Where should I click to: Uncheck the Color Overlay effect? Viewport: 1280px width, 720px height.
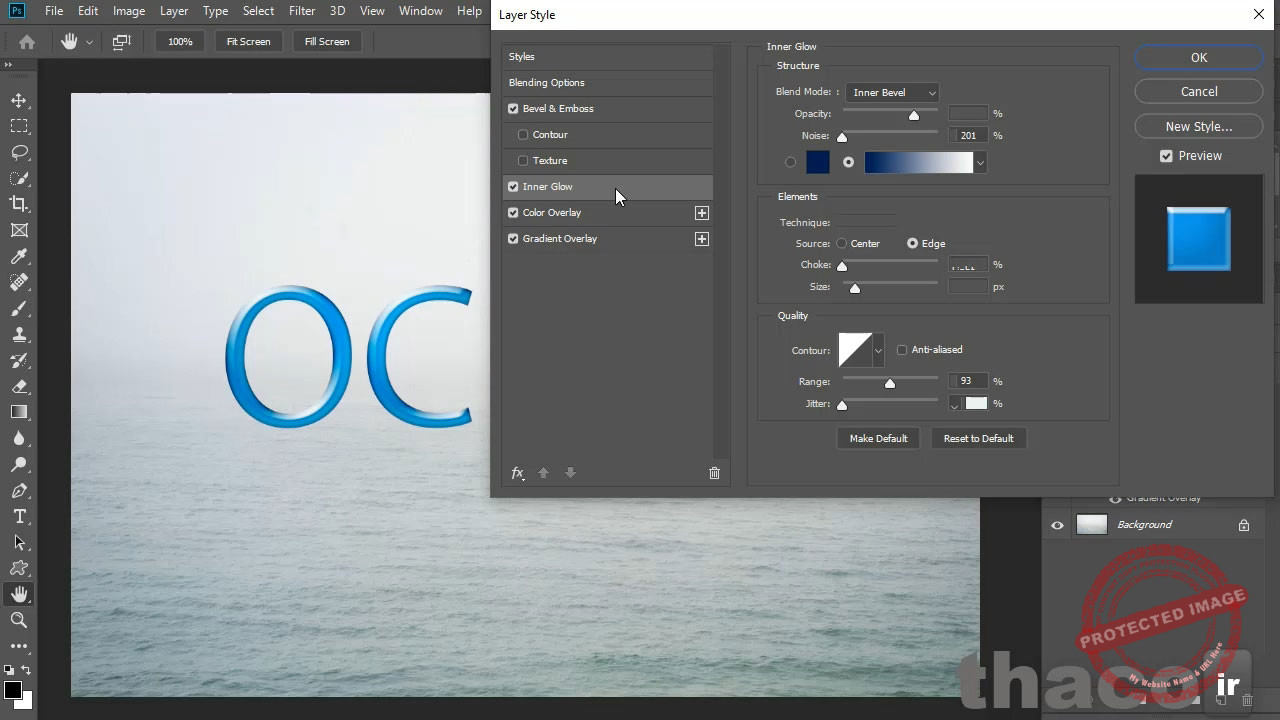coord(513,213)
